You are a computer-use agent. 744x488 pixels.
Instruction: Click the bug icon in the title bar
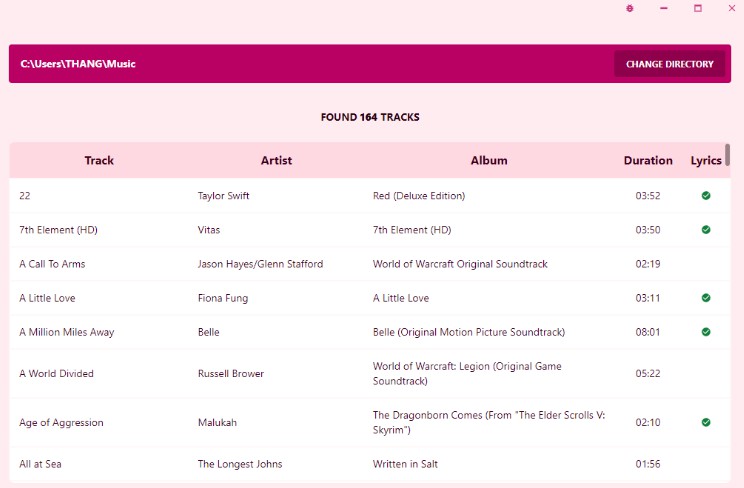630,8
